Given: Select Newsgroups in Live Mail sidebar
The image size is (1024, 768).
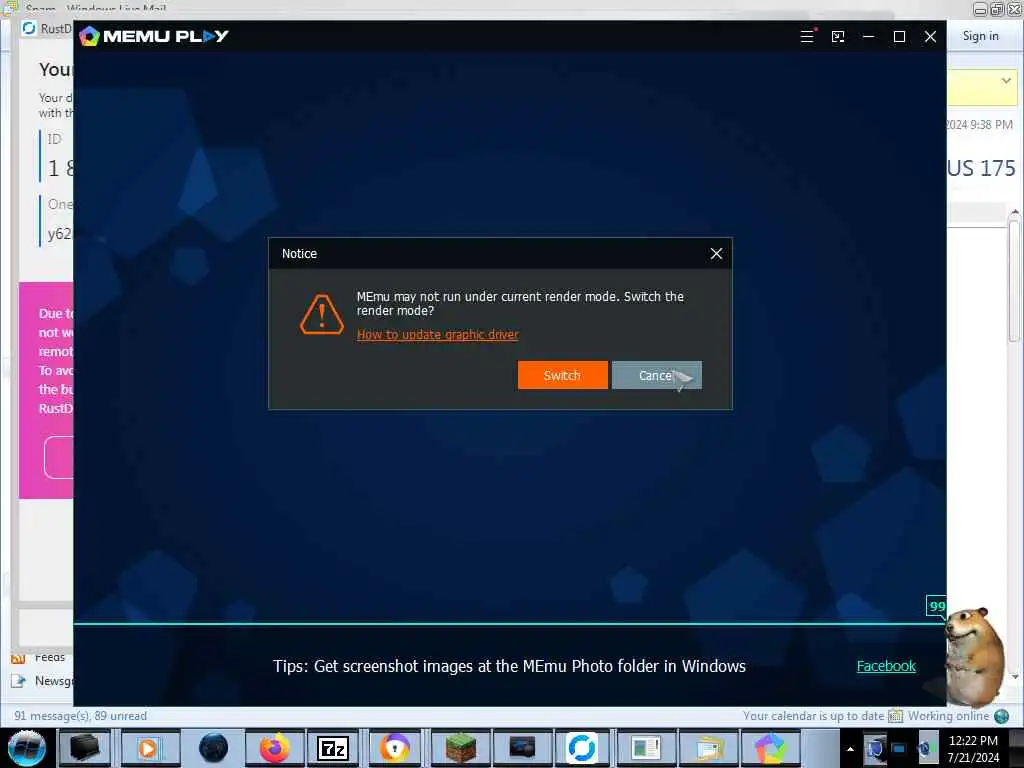Looking at the screenshot, I should (x=43, y=681).
